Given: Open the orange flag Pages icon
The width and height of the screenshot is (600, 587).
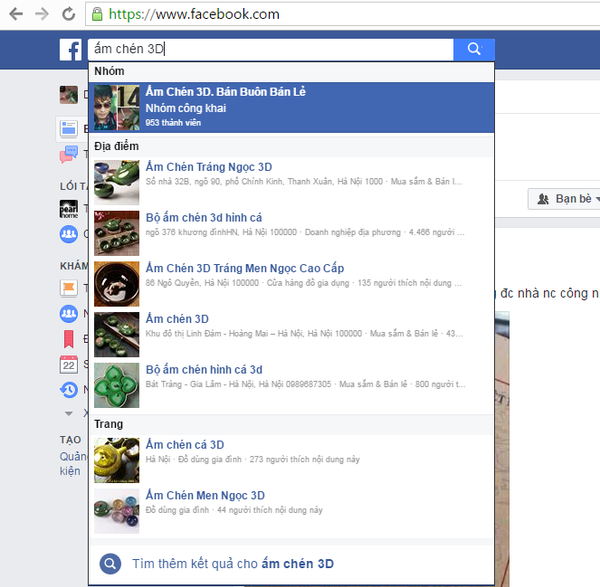Looking at the screenshot, I should tap(68, 288).
